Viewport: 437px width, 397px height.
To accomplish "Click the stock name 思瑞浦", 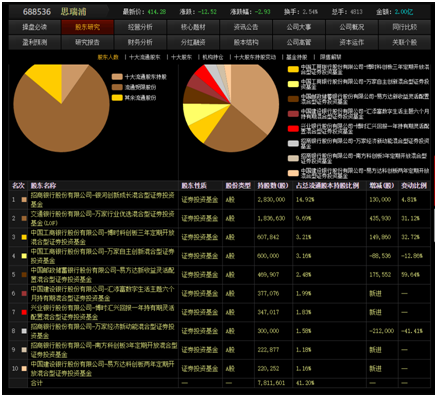I will [73, 12].
